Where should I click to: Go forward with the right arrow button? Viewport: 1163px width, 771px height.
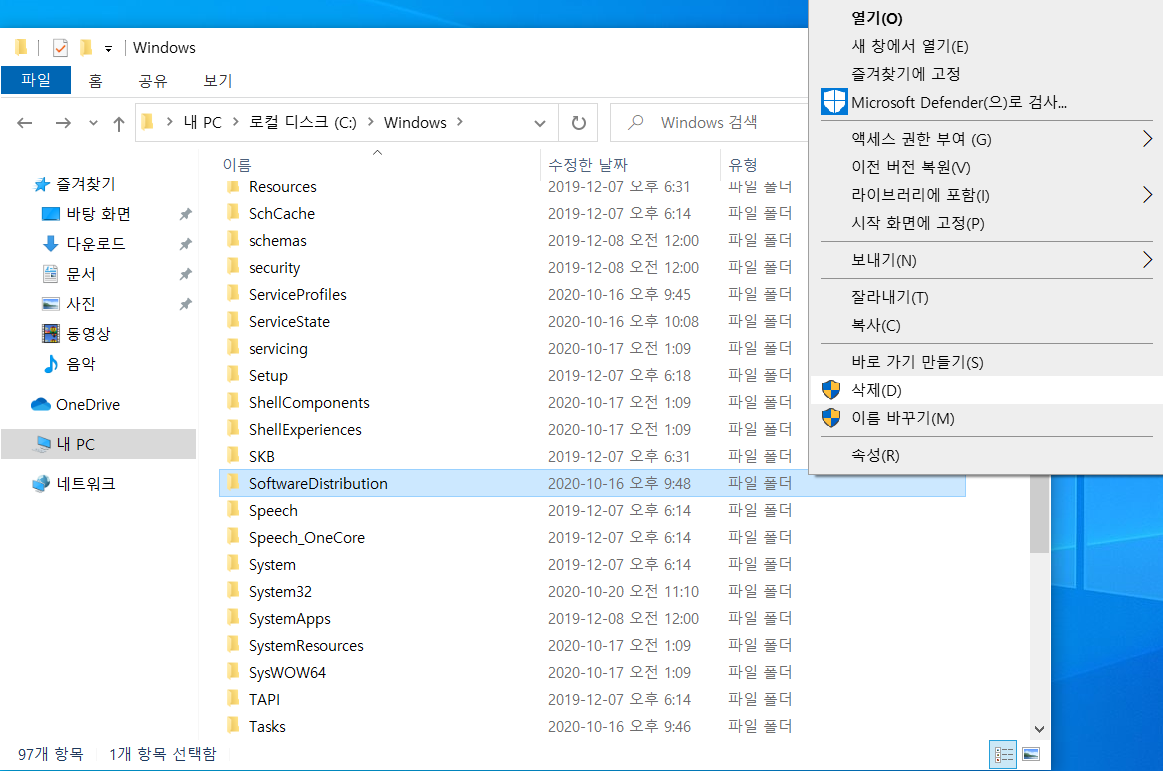click(x=63, y=122)
